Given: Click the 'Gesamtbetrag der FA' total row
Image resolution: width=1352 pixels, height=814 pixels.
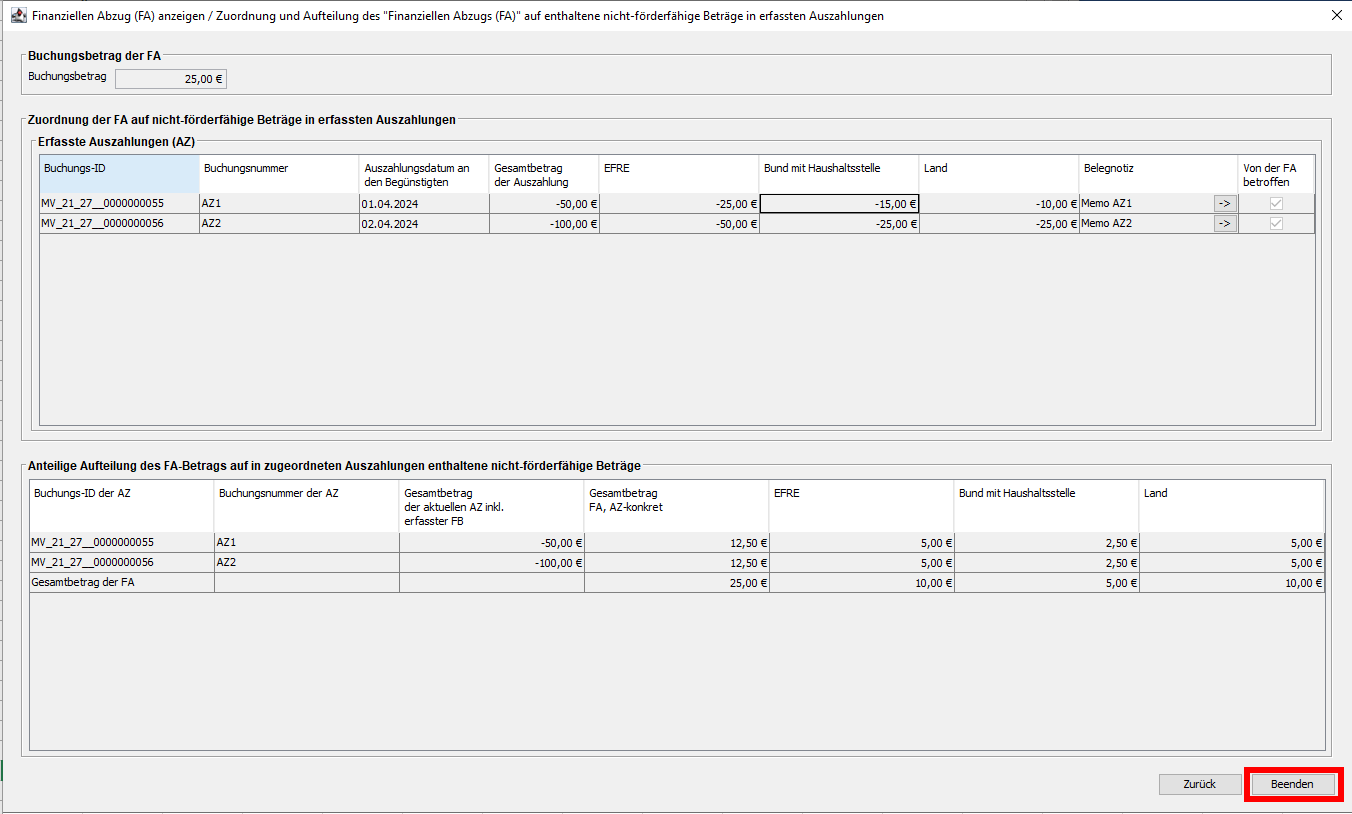Looking at the screenshot, I should tap(122, 582).
